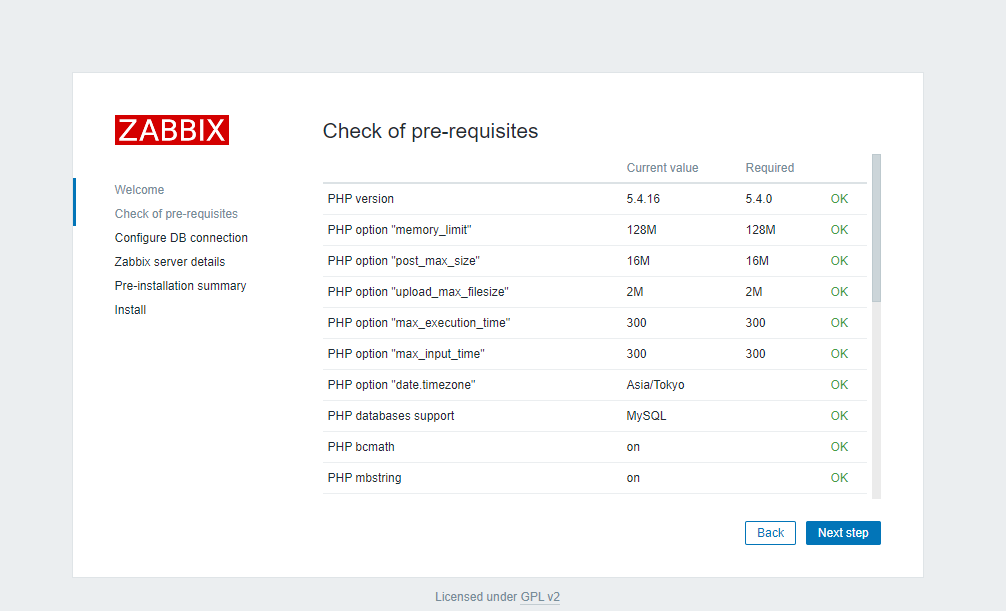Select Pre-installation summary step
Viewport: 1006px width, 611px height.
tap(180, 286)
